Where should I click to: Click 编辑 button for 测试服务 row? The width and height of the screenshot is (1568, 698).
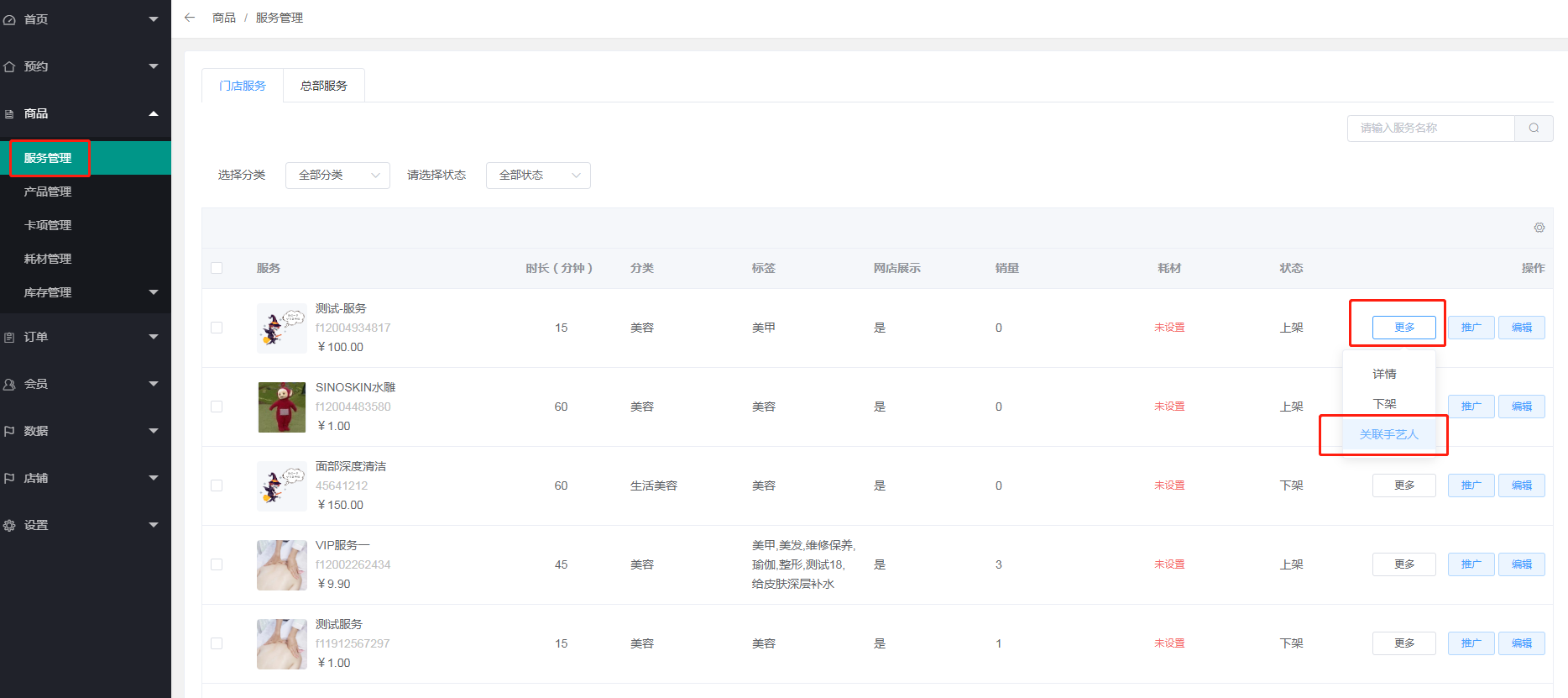[1522, 643]
